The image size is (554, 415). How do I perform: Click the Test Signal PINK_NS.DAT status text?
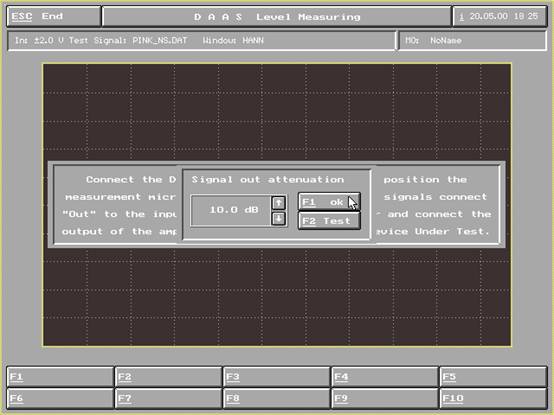coord(128,41)
